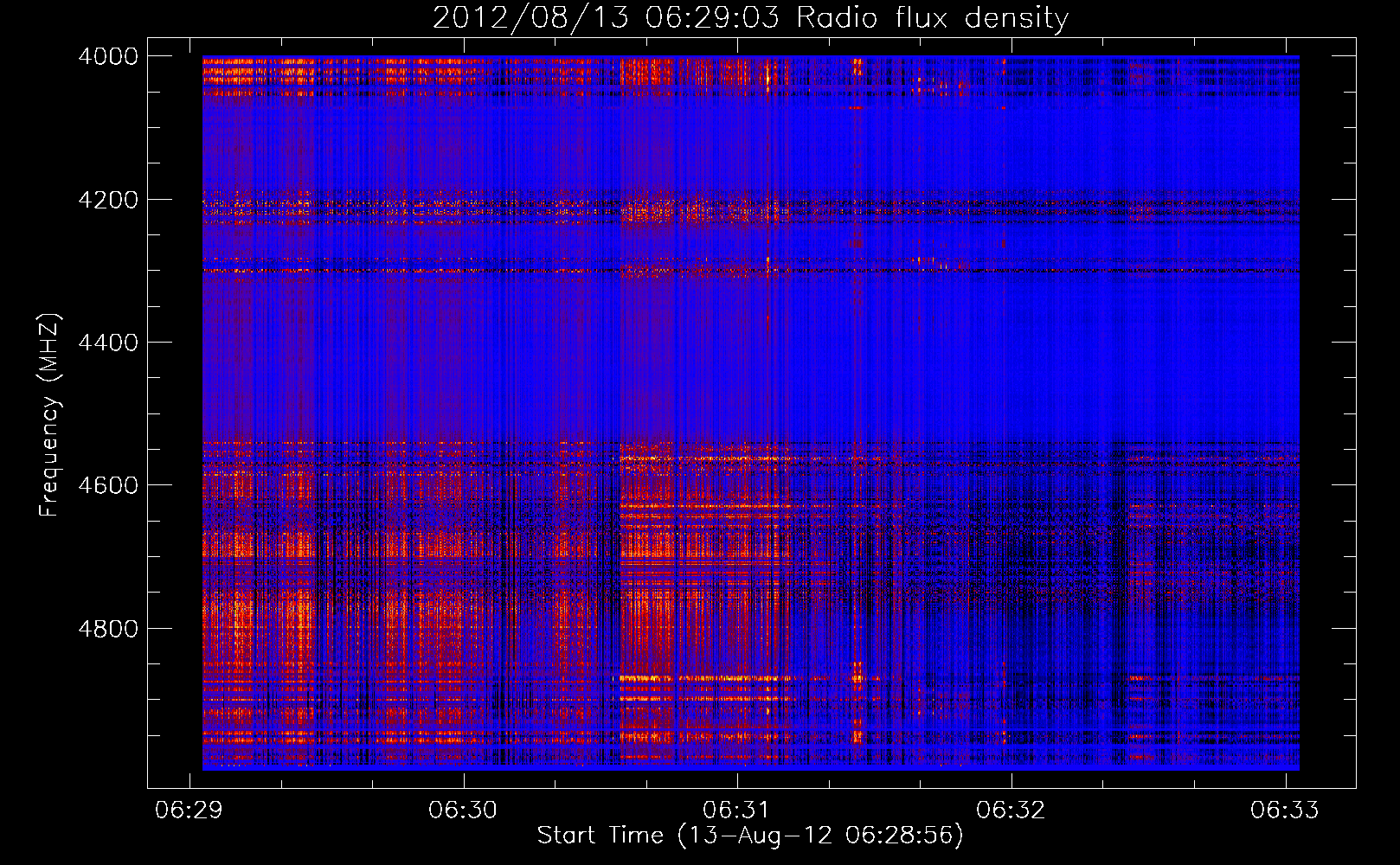Image resolution: width=1400 pixels, height=865 pixels.
Task: Click the 06:30 time tick label
Action: [x=463, y=810]
